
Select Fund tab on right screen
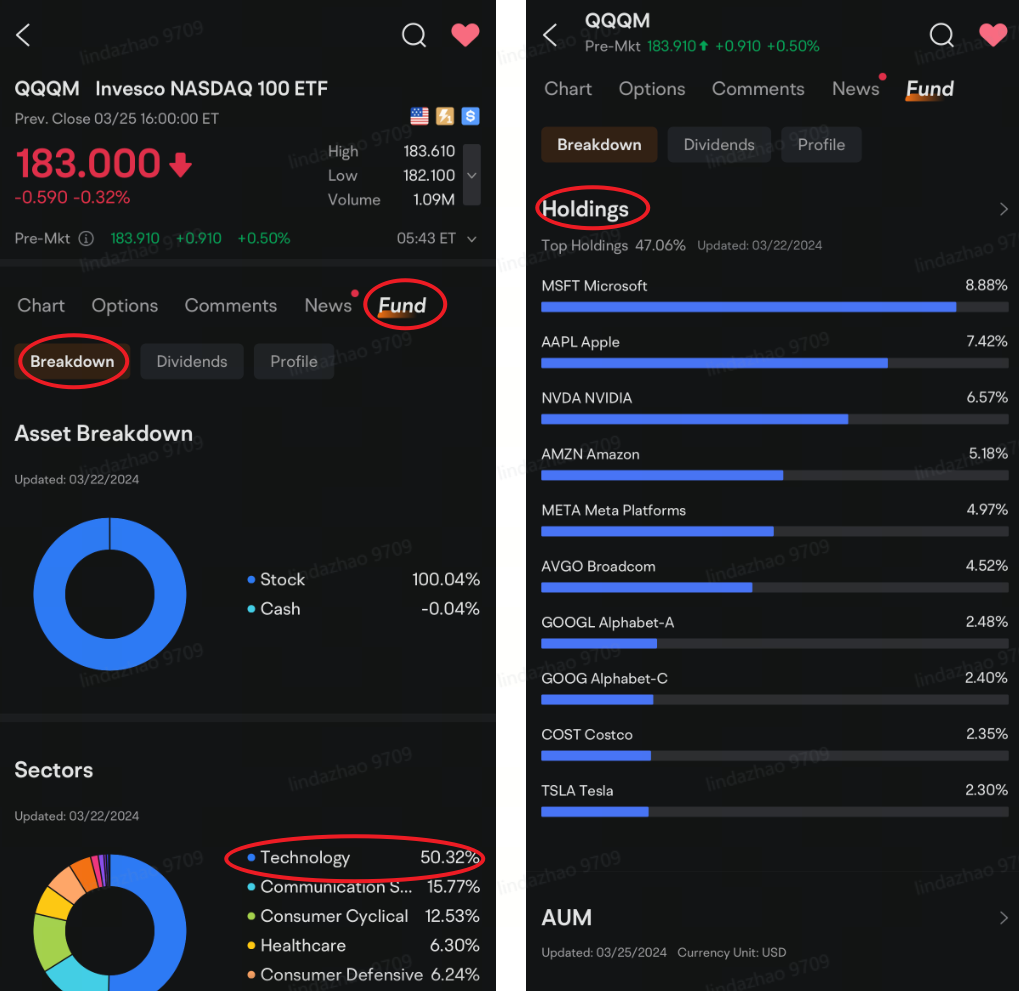pos(930,89)
